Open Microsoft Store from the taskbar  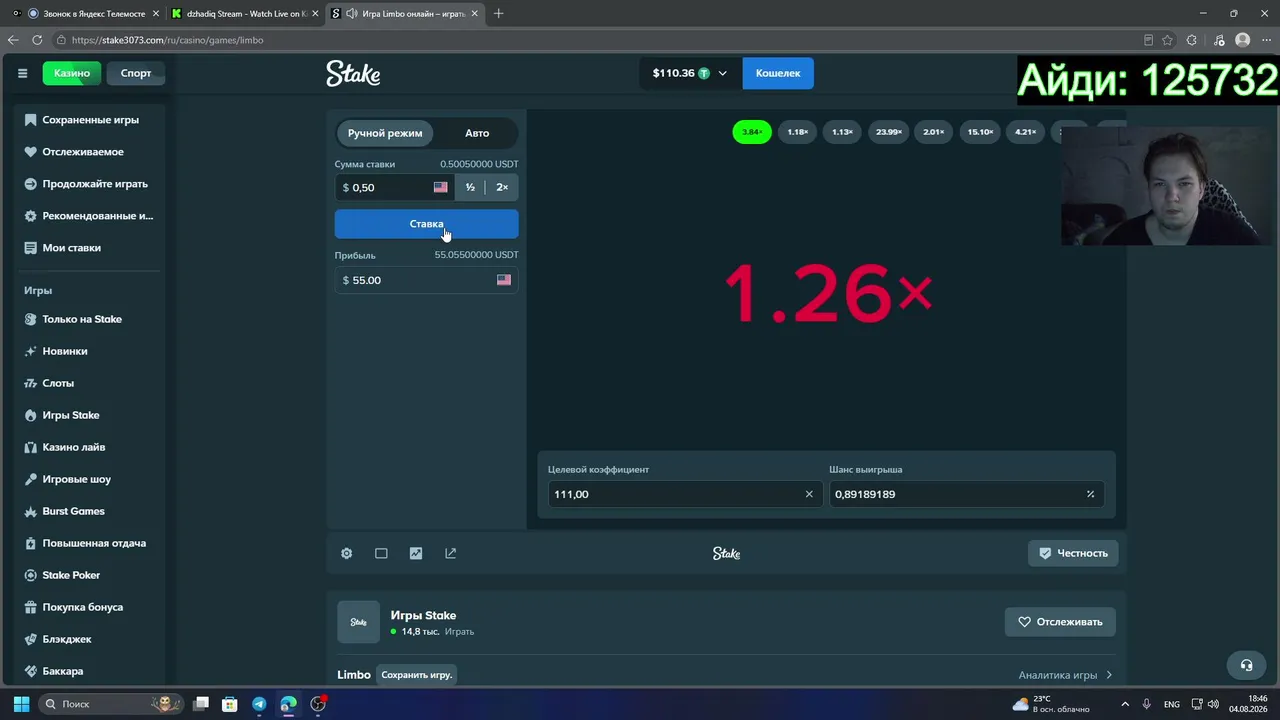pyautogui.click(x=230, y=704)
